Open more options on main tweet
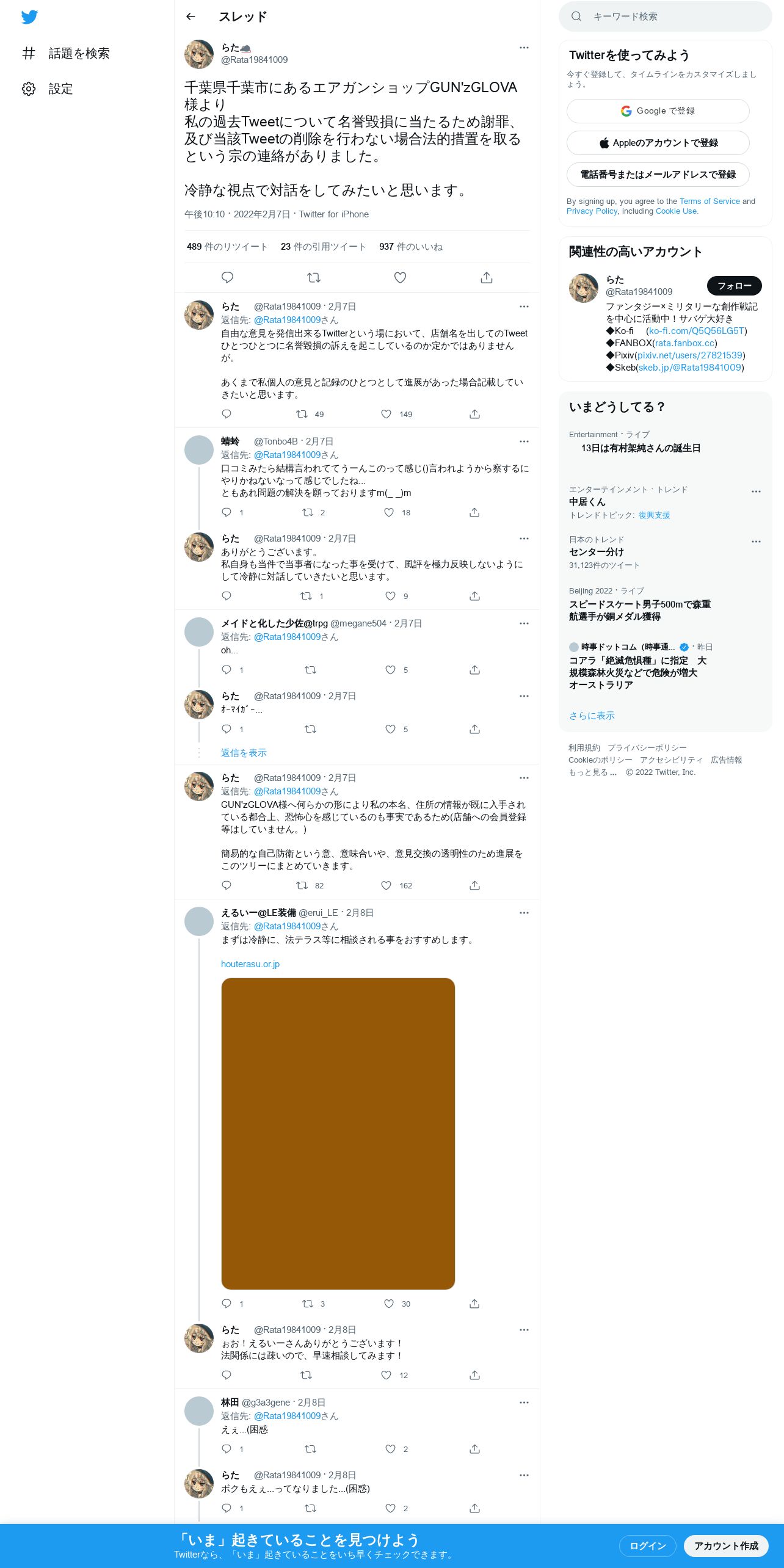Screen dimensions: 784x1568 click(524, 48)
